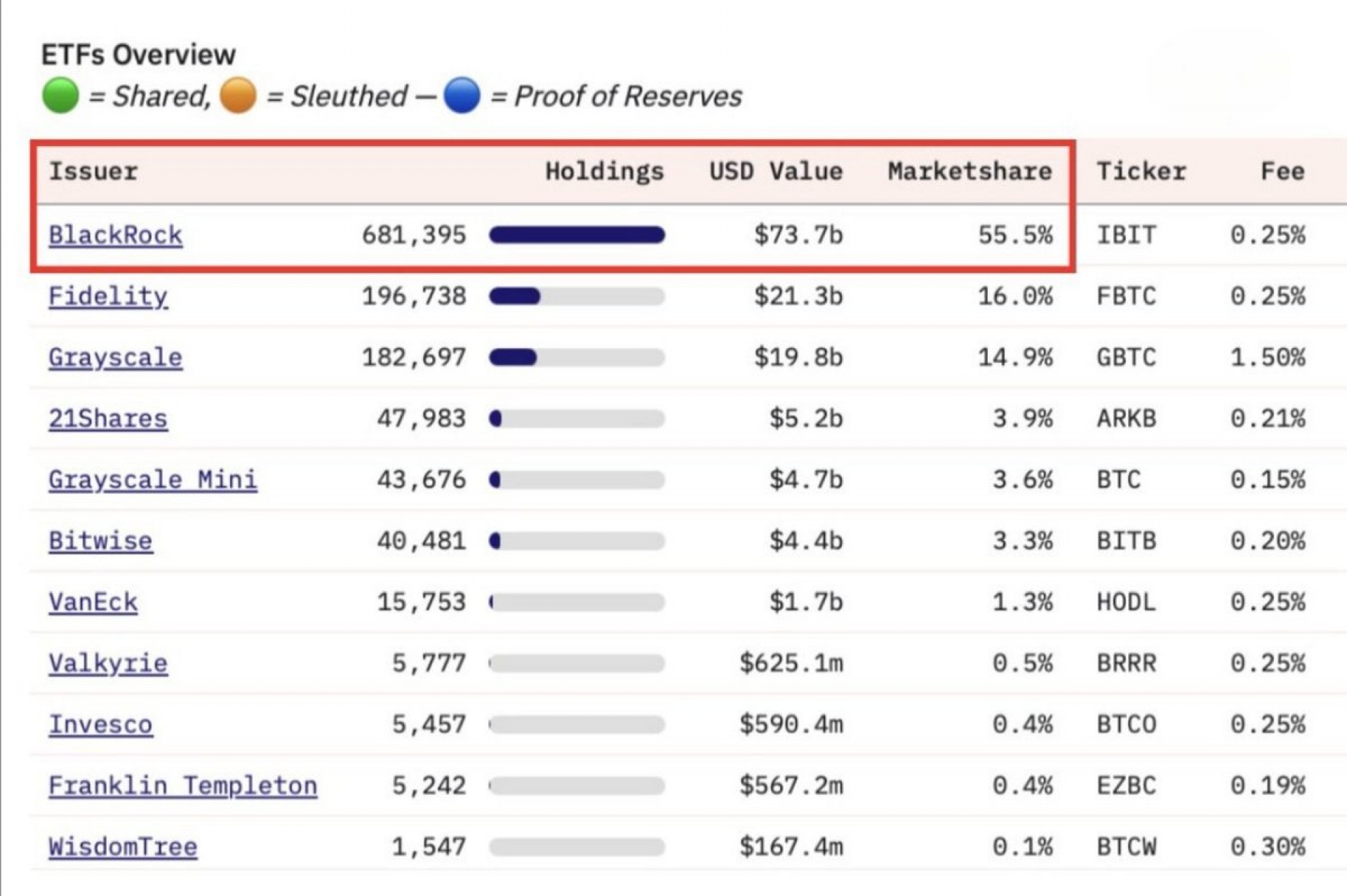Click the $590.4m USD value
This screenshot has height=896, width=1347.
791,724
